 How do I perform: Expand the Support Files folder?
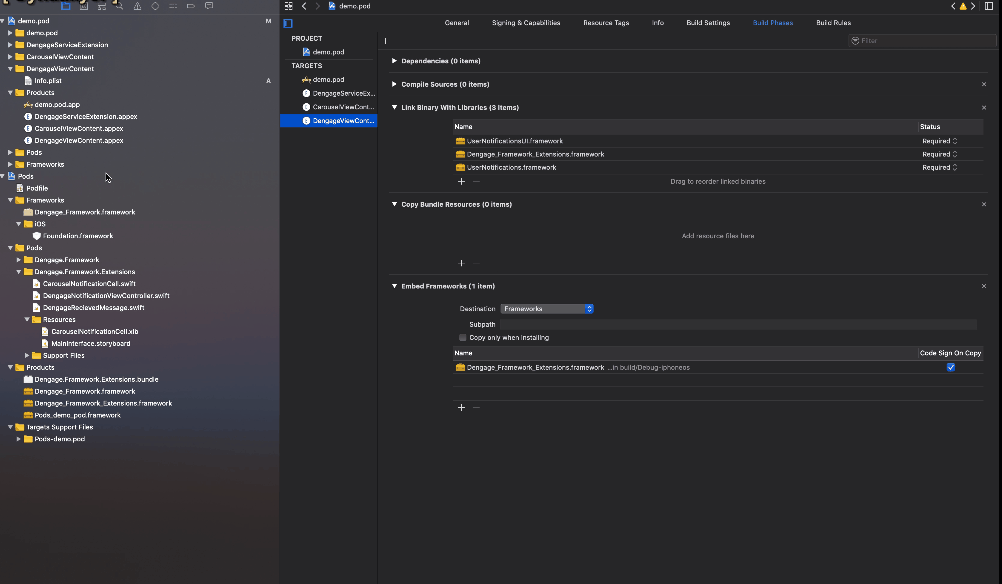tap(27, 356)
